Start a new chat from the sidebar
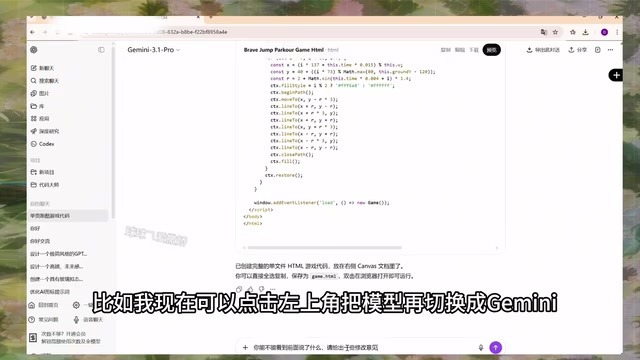 42,68
